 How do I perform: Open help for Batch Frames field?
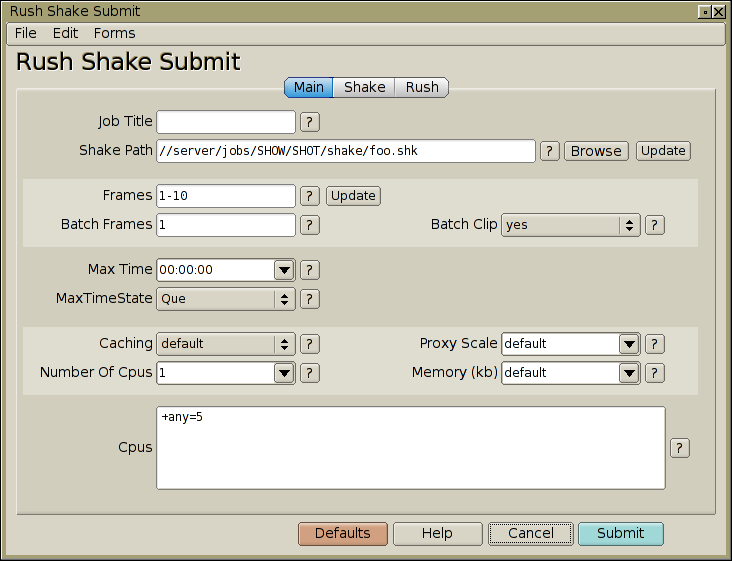(x=310, y=225)
